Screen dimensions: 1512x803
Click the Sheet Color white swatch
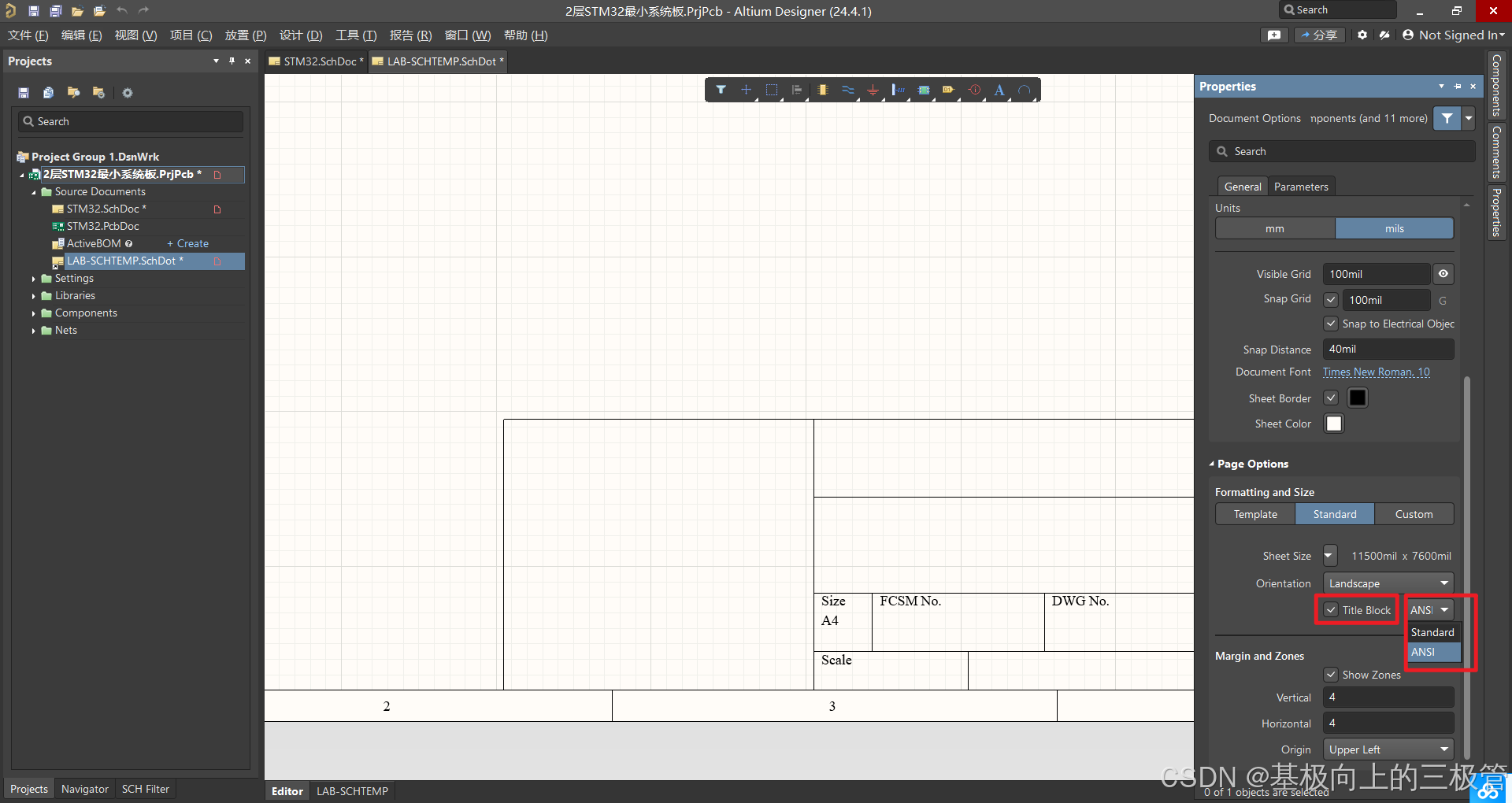click(x=1334, y=424)
